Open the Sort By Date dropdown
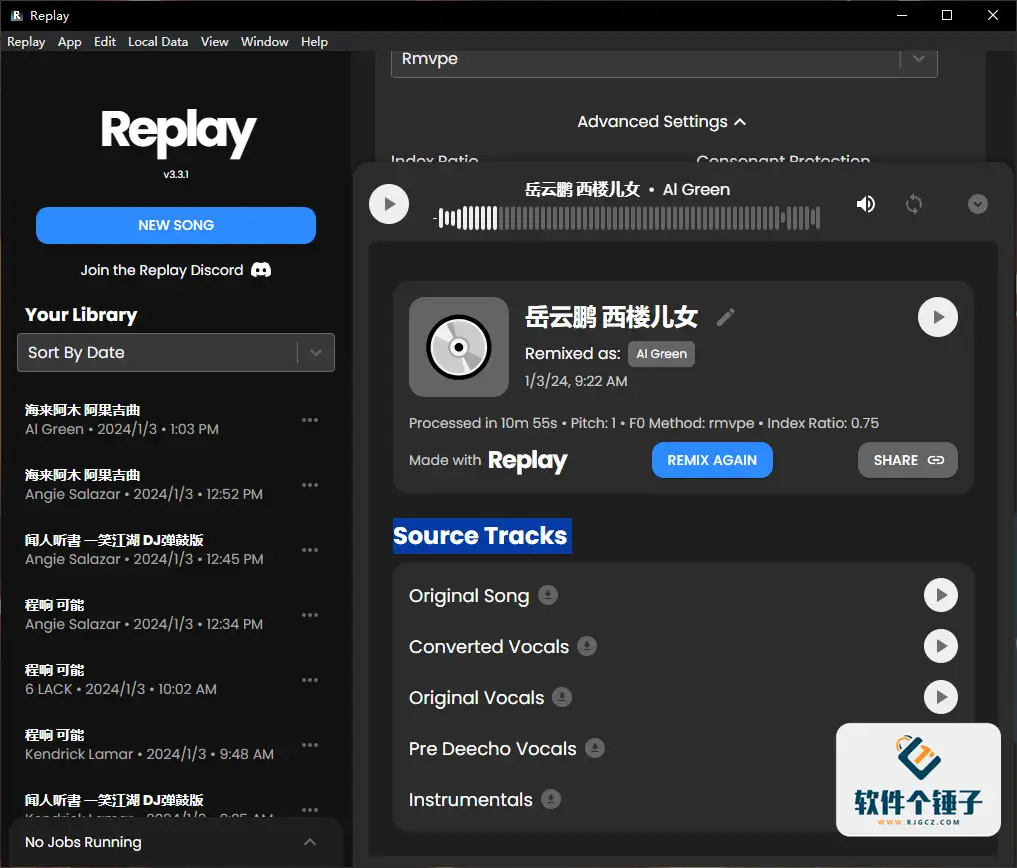The image size is (1017, 868). (x=176, y=352)
